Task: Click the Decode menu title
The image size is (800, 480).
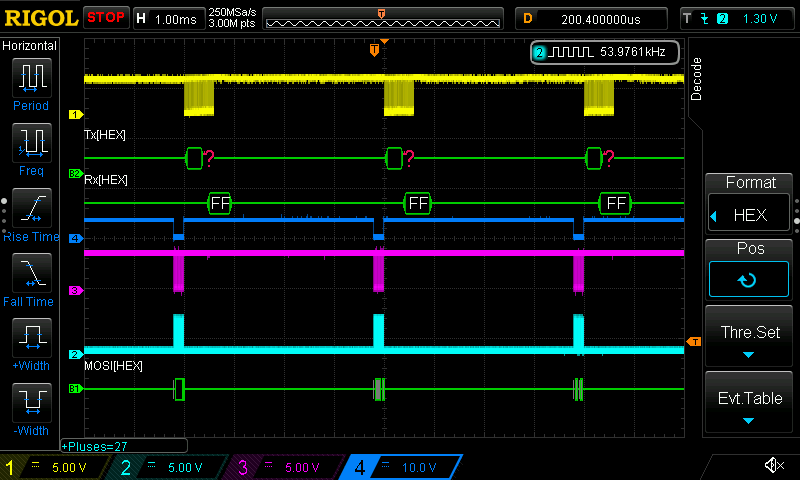Action: pos(697,78)
